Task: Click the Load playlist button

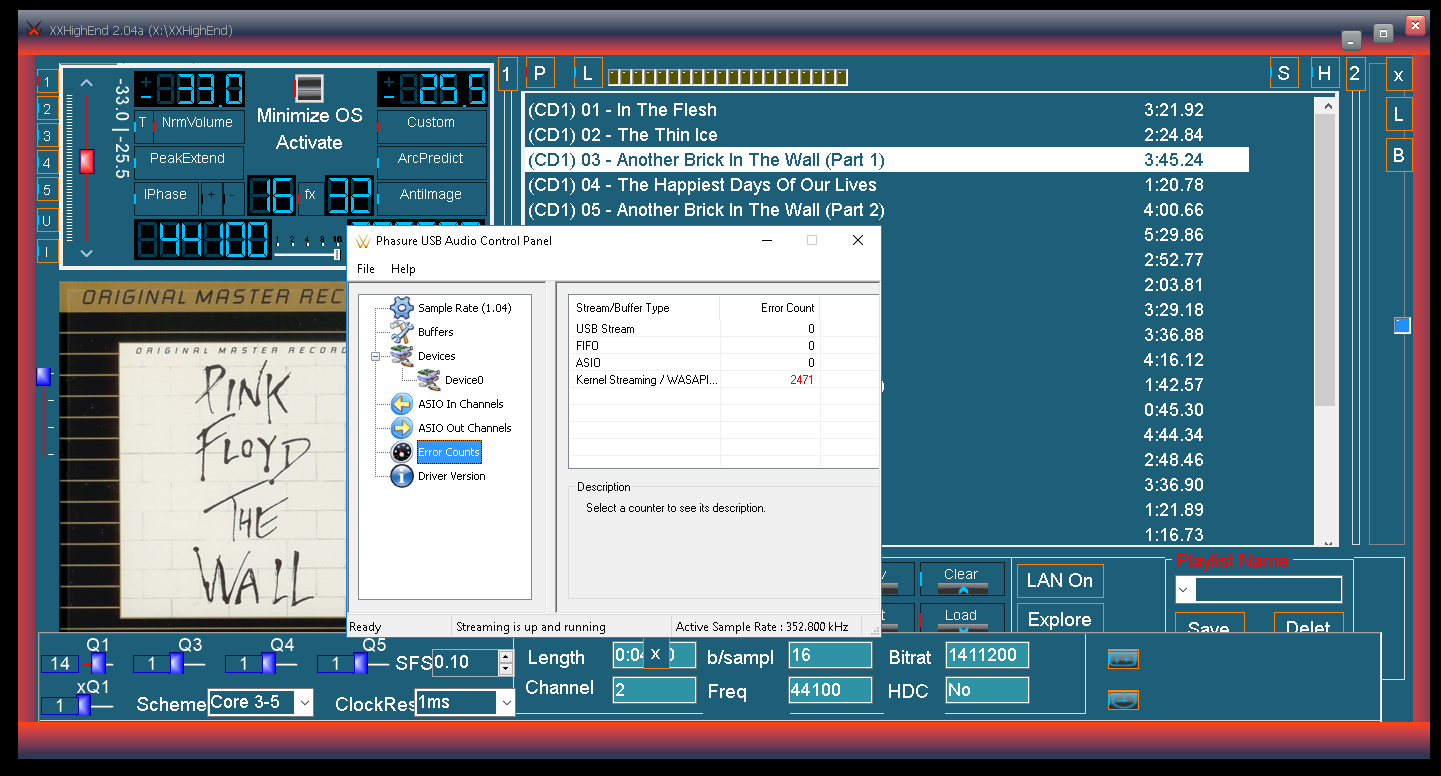Action: pos(961,618)
